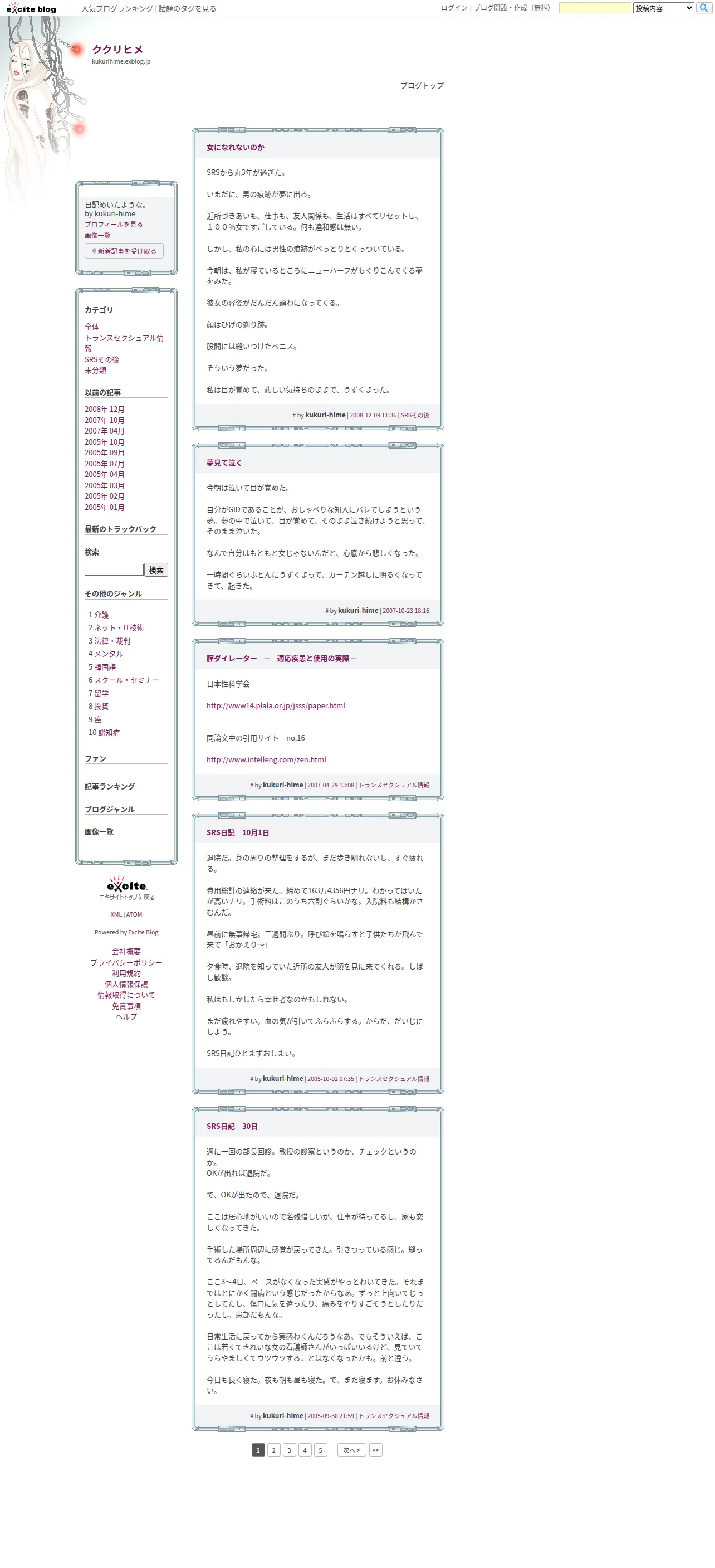Image resolution: width=715 pixels, height=1568 pixels.
Task: Open the post titled 夢見て泣く
Action: click(224, 462)
